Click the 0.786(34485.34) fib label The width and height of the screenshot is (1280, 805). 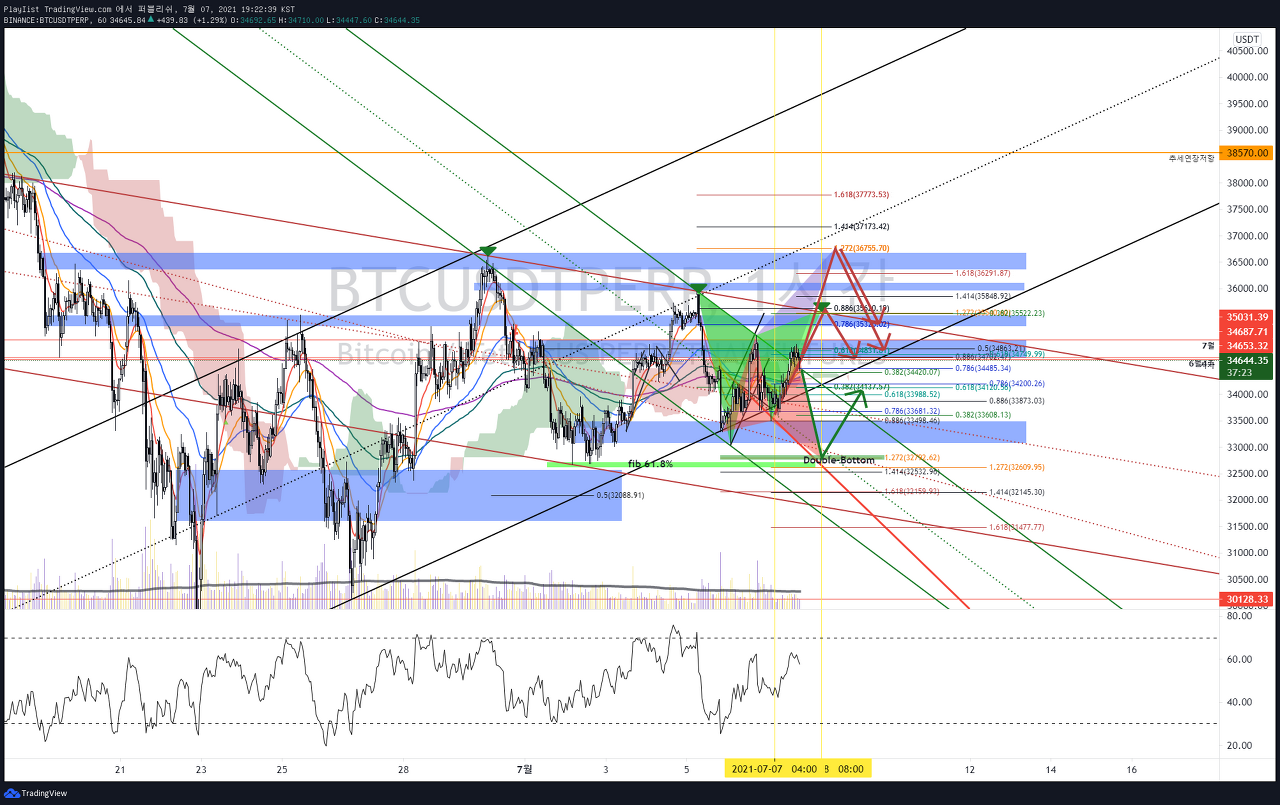(982, 368)
